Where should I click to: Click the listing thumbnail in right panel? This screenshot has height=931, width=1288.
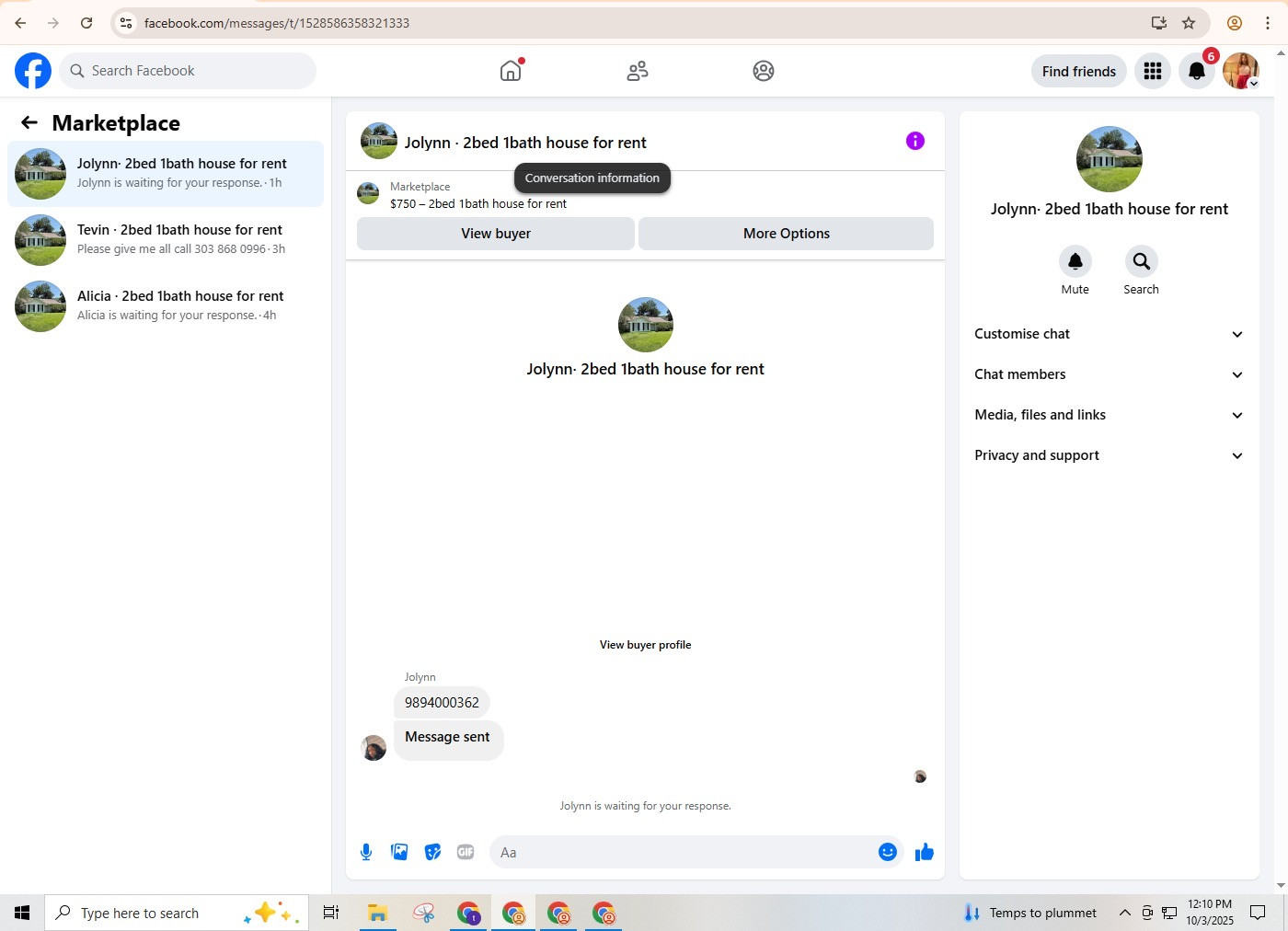pyautogui.click(x=1110, y=159)
